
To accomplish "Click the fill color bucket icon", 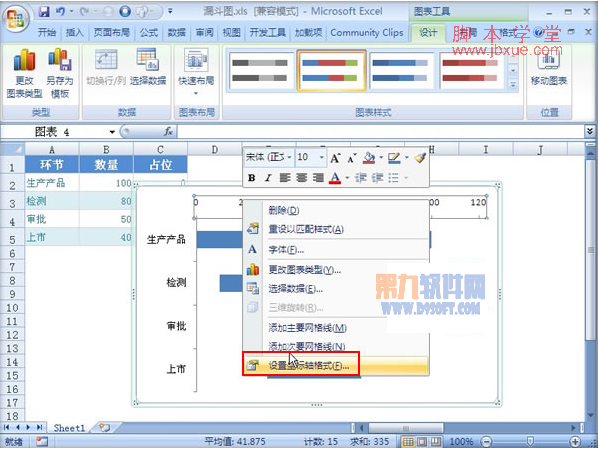I will coord(369,158).
